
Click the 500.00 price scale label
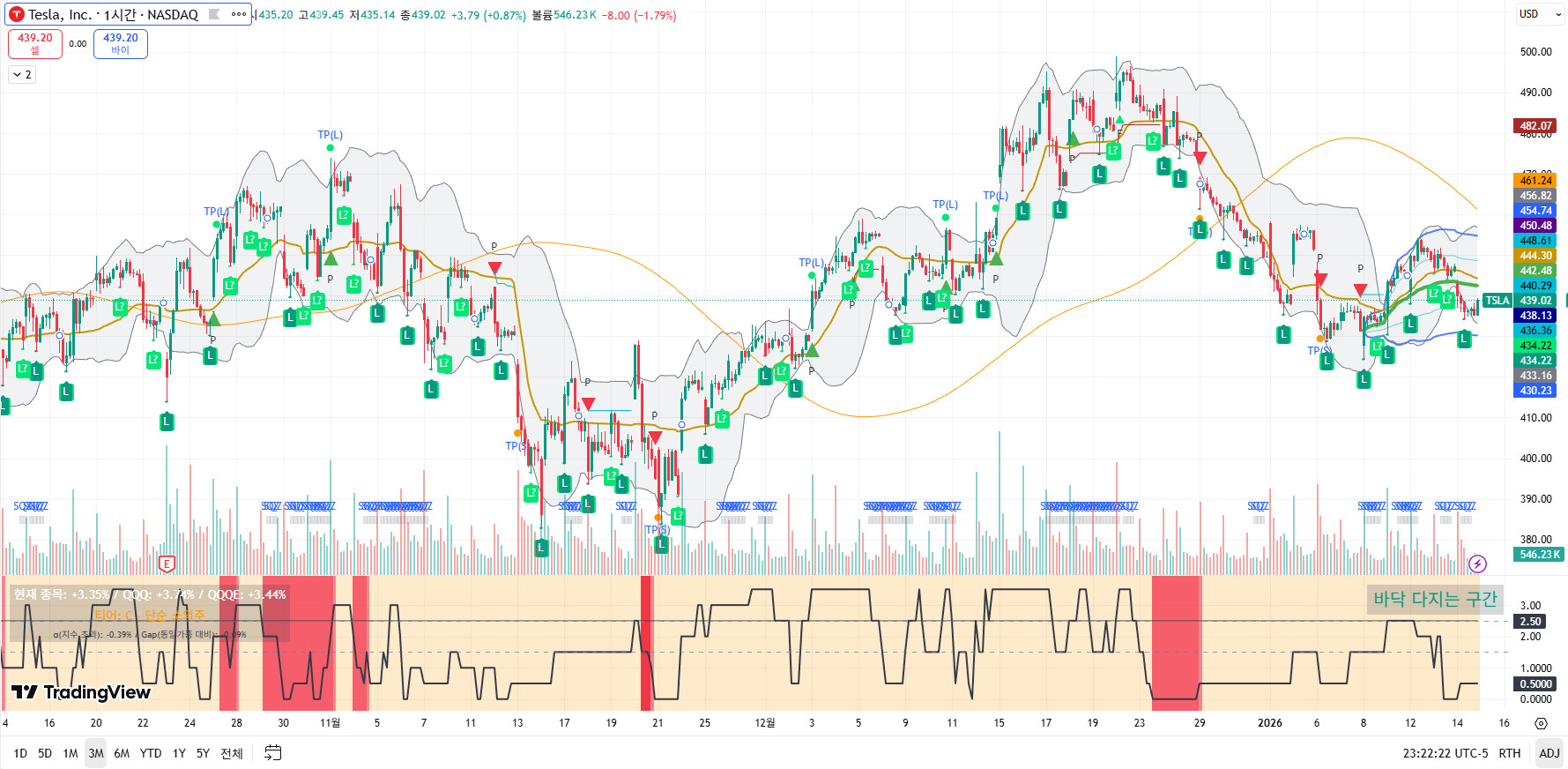coord(1535,52)
